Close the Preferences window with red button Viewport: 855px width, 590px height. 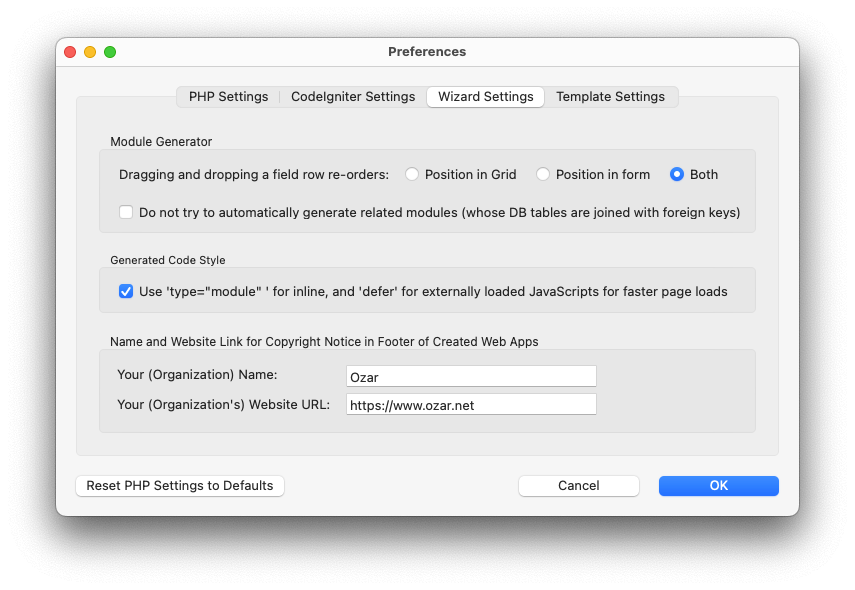(70, 52)
